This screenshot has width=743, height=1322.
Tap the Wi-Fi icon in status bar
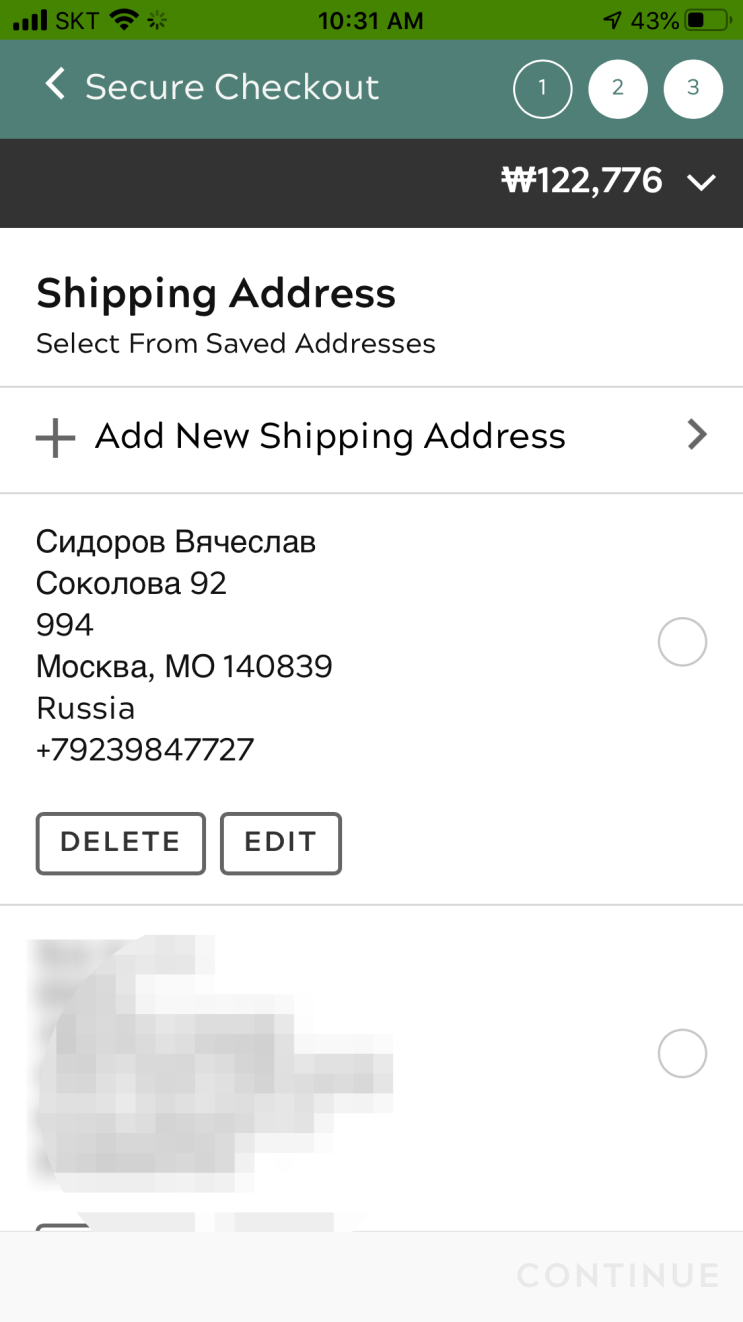coord(124,20)
